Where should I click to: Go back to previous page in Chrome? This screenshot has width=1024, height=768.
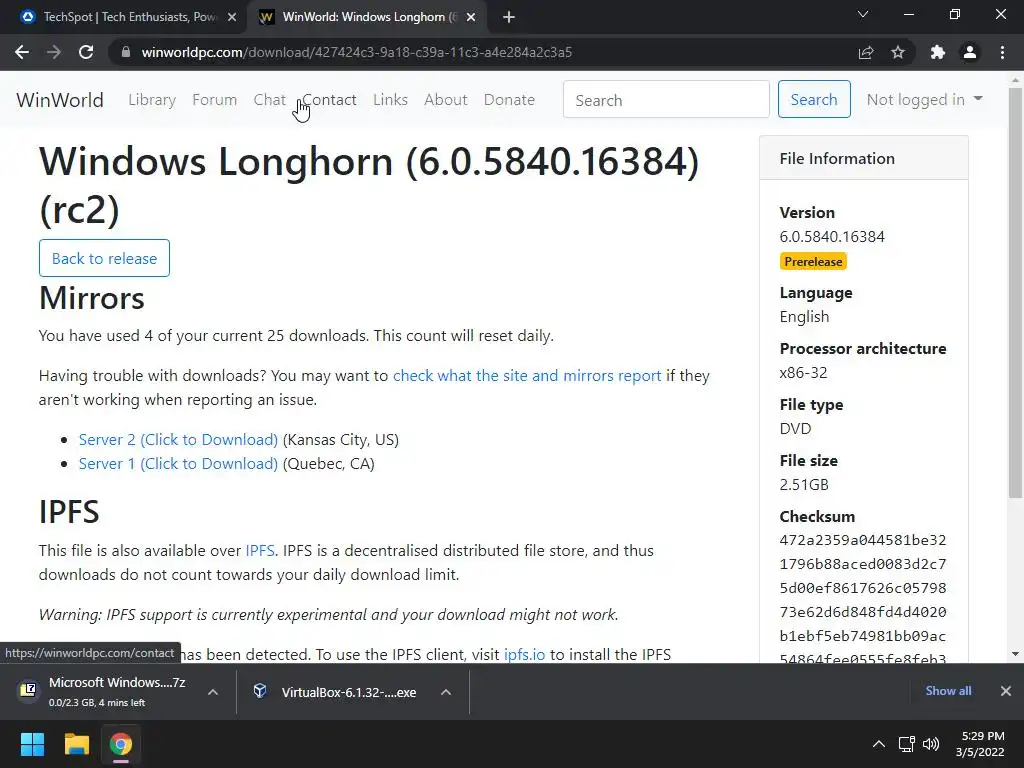pos(22,52)
